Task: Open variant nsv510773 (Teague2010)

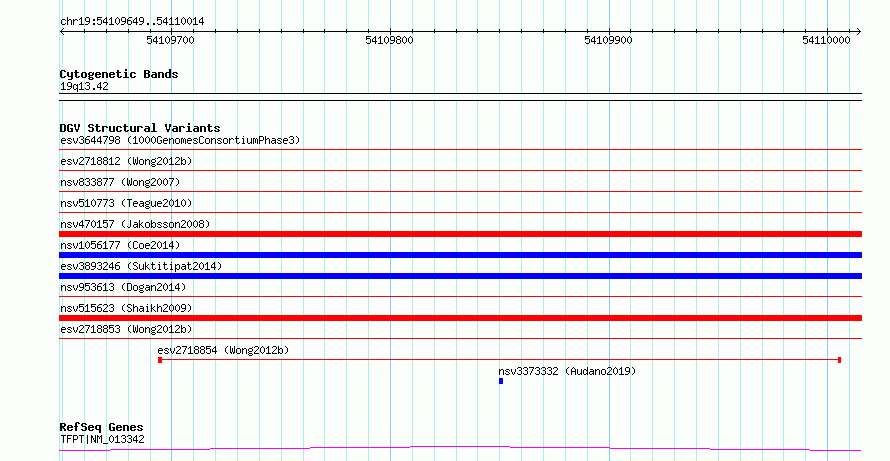Action: tap(126, 203)
